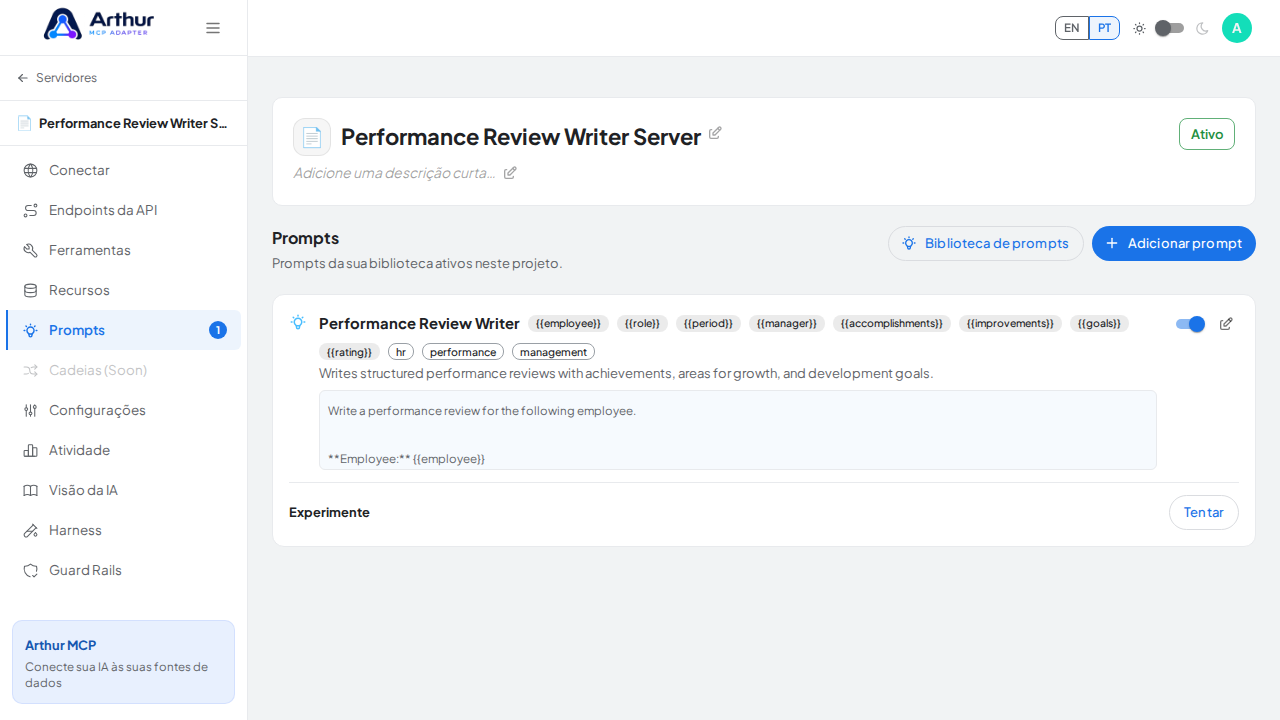Screen dimensions: 1280x720
Task: Go to Ferramentas in the sidebar
Action: click(x=123, y=250)
